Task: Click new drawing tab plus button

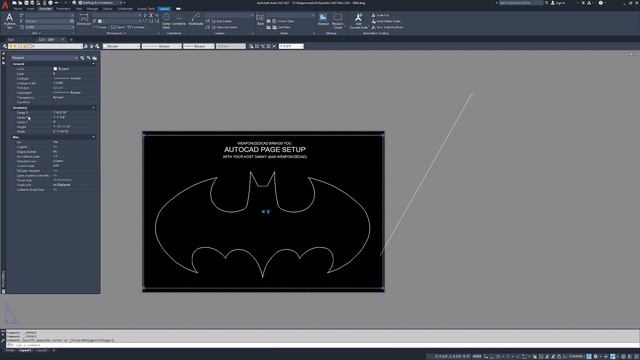Action: pos(71,40)
